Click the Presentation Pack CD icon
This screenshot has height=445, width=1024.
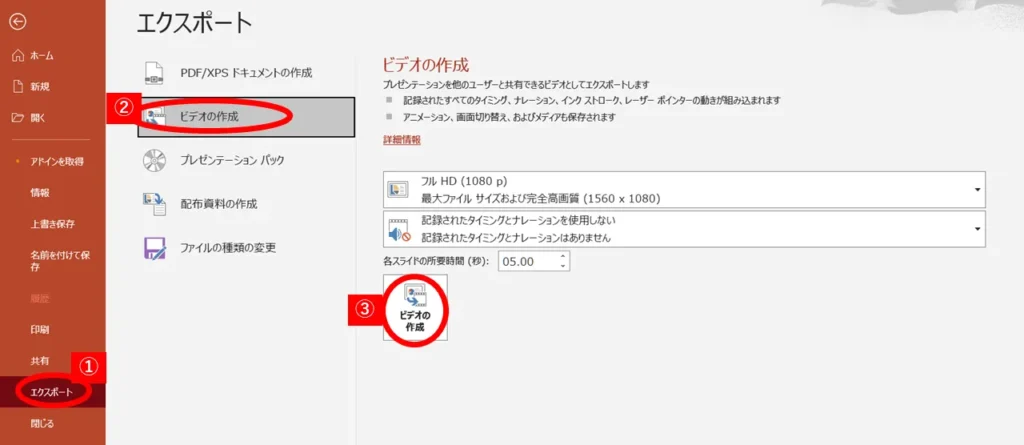(155, 160)
